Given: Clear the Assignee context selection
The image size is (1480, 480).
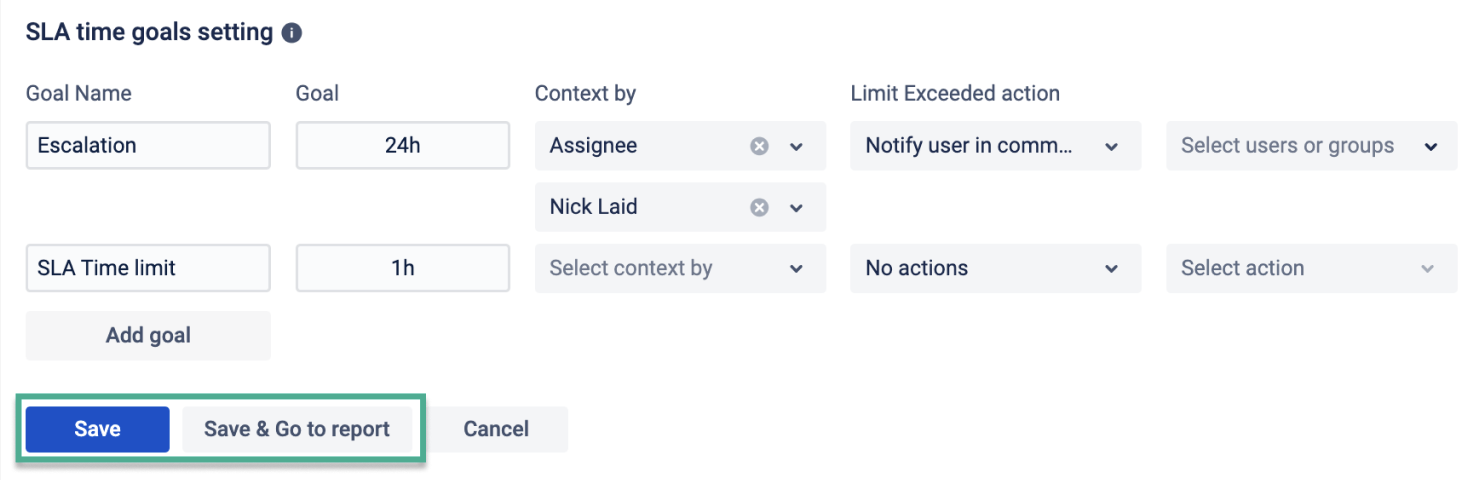Looking at the screenshot, I should 760,146.
